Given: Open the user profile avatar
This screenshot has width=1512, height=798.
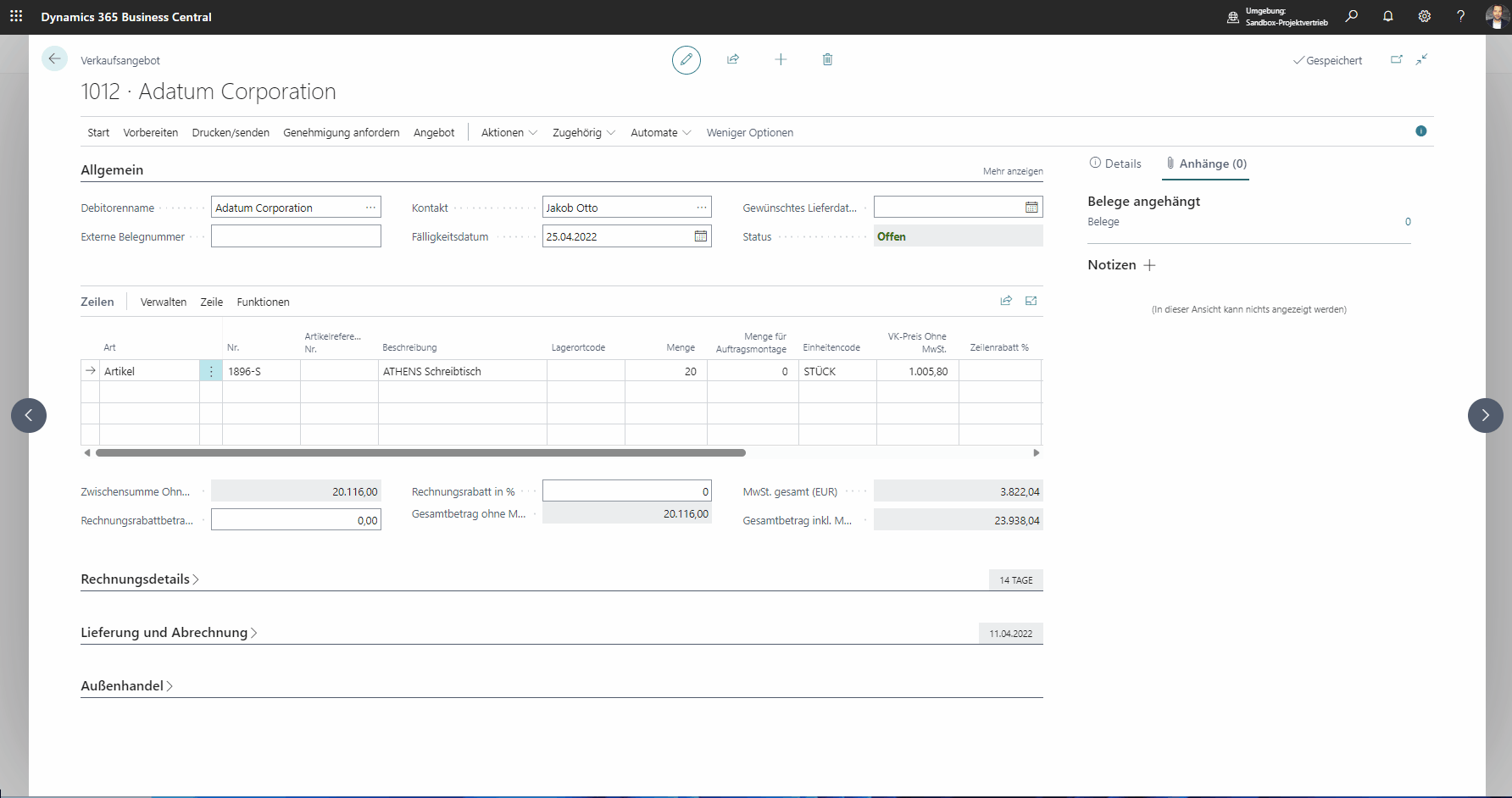Looking at the screenshot, I should tap(1497, 16).
